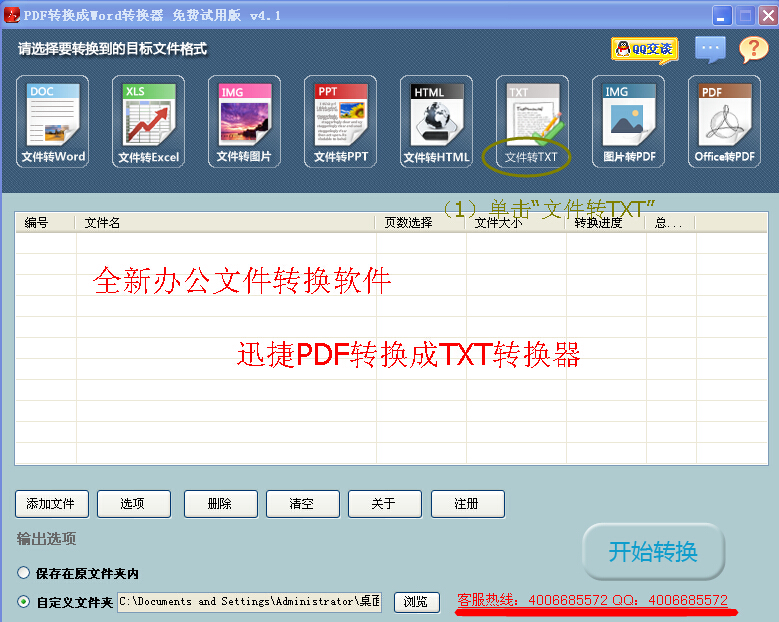779x622 pixels.
Task: Choose the 文件转HTML conversion icon
Action: (x=436, y=121)
